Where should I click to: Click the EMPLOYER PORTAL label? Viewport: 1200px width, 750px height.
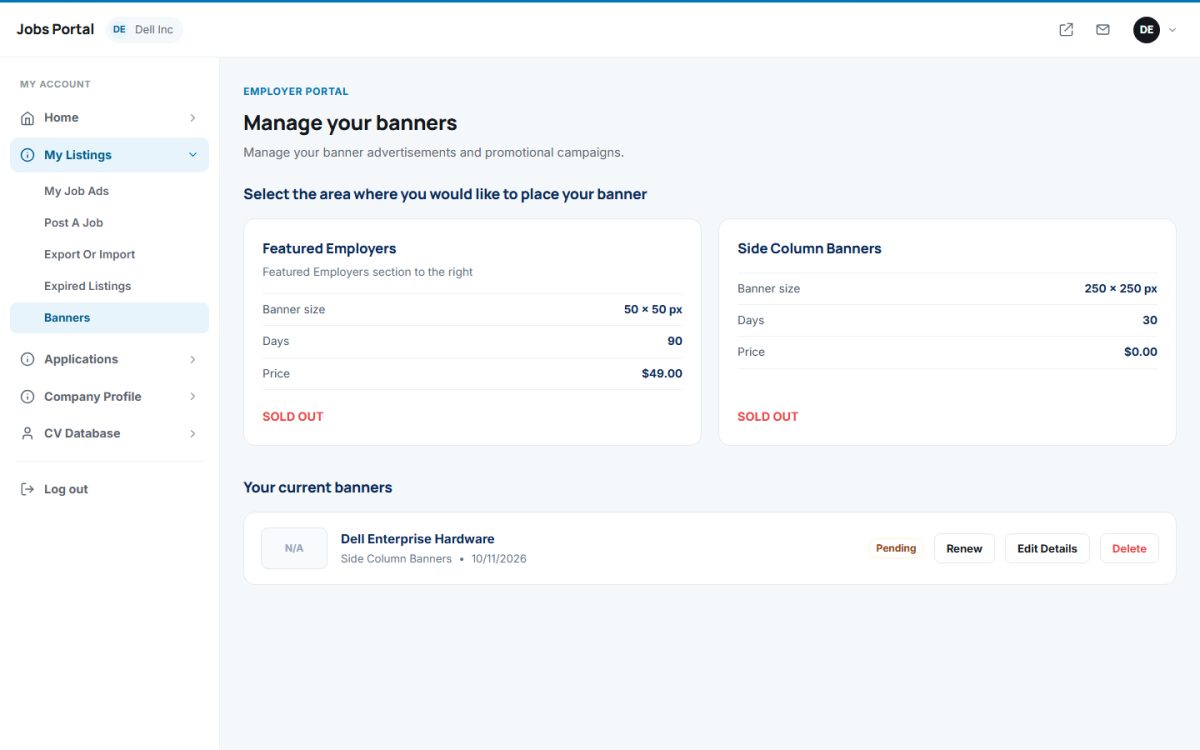tap(296, 91)
